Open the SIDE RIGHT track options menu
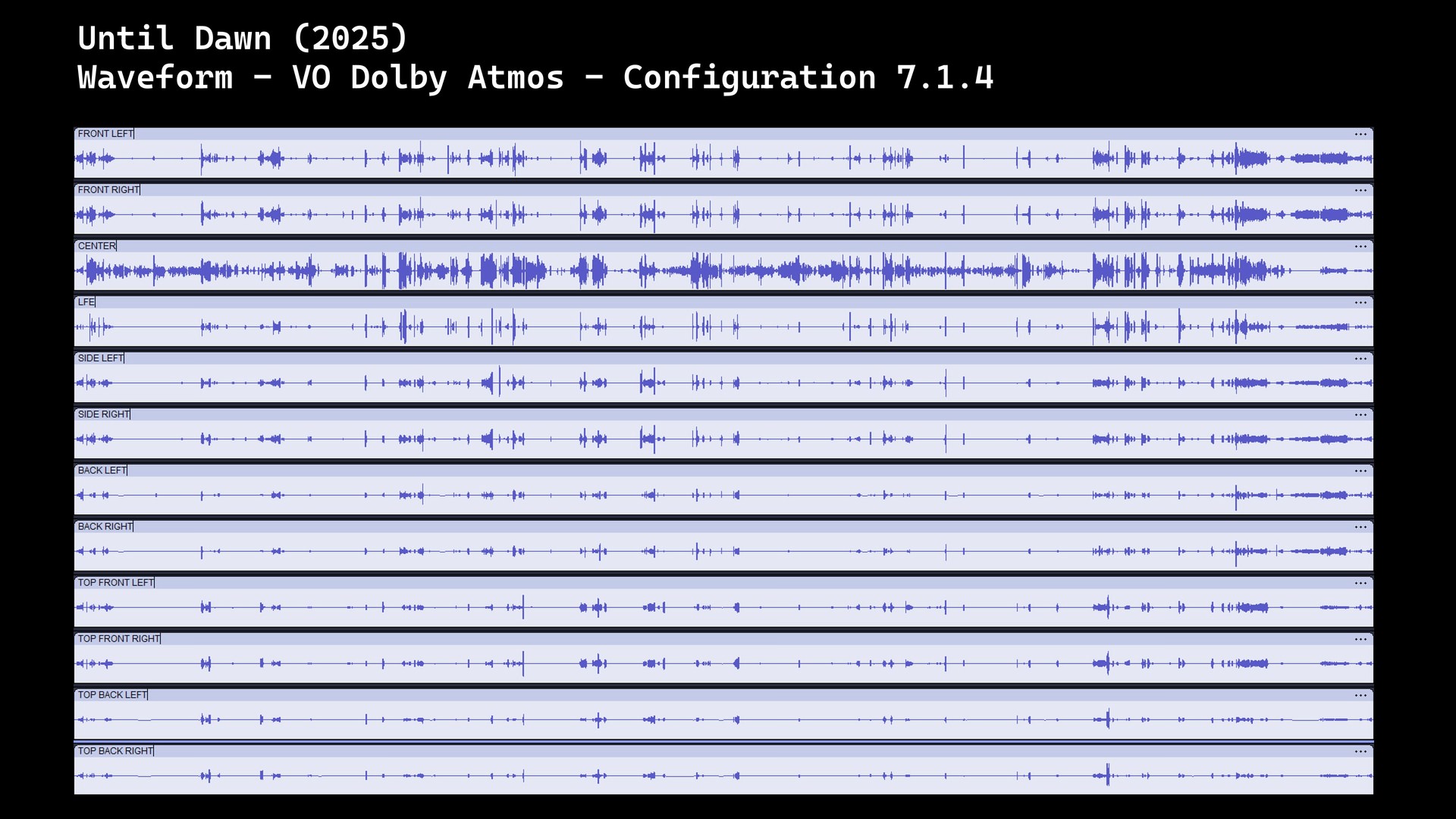The image size is (1456, 819). [1360, 415]
